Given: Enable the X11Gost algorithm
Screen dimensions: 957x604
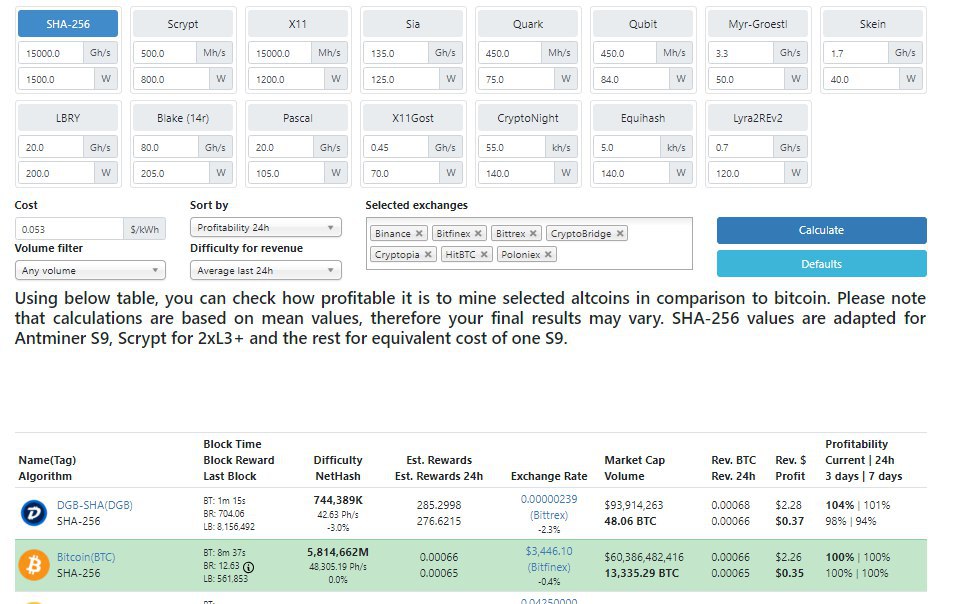Looking at the screenshot, I should 413,118.
